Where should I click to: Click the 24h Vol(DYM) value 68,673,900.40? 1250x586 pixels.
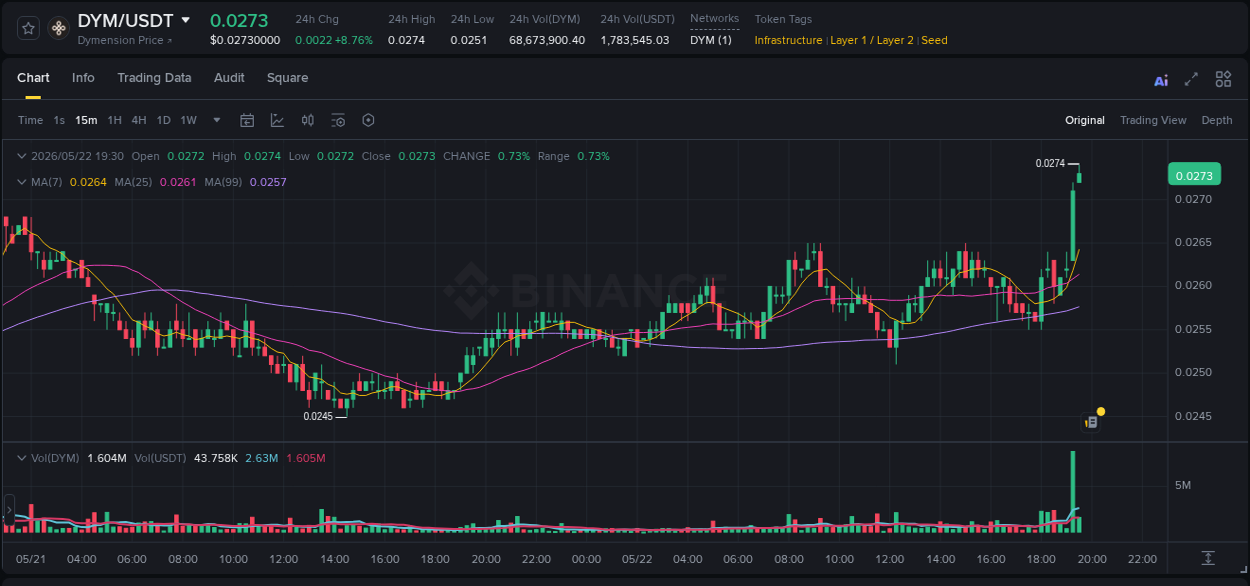(x=547, y=40)
